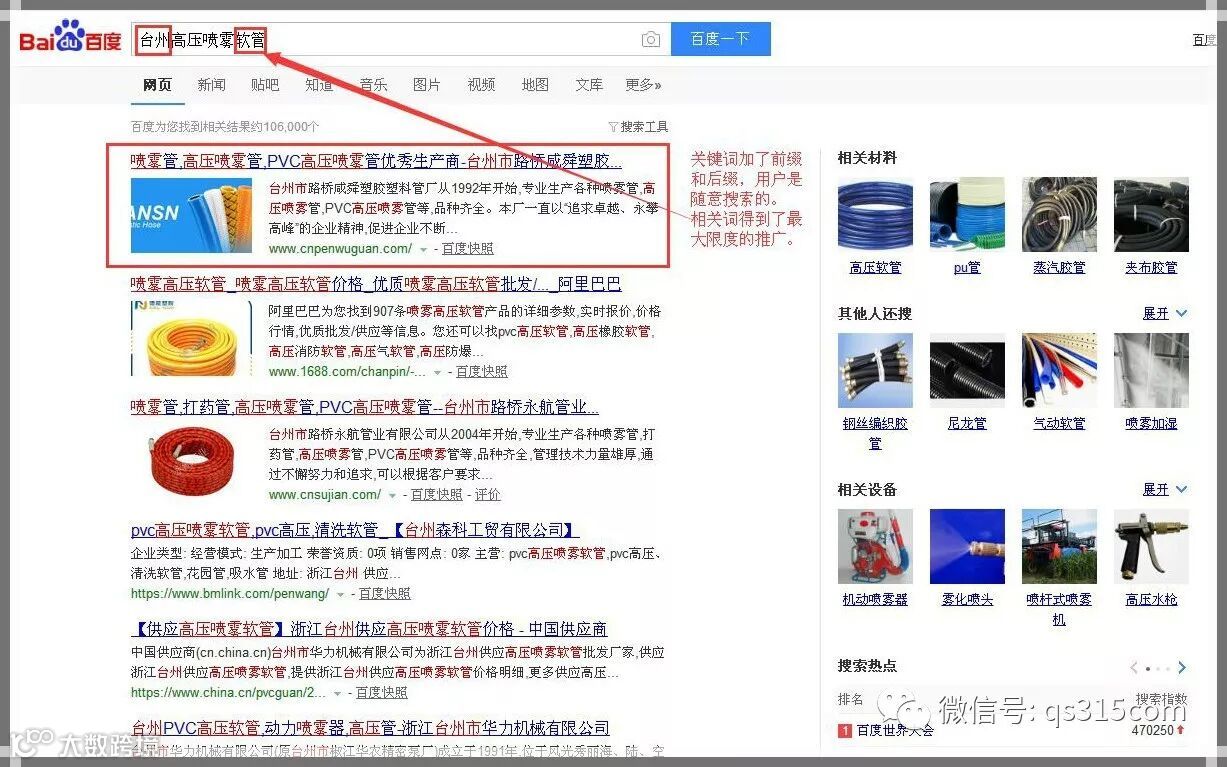
Task: Open the 台州森科工贸有限公司 result title
Action: [x=355, y=530]
